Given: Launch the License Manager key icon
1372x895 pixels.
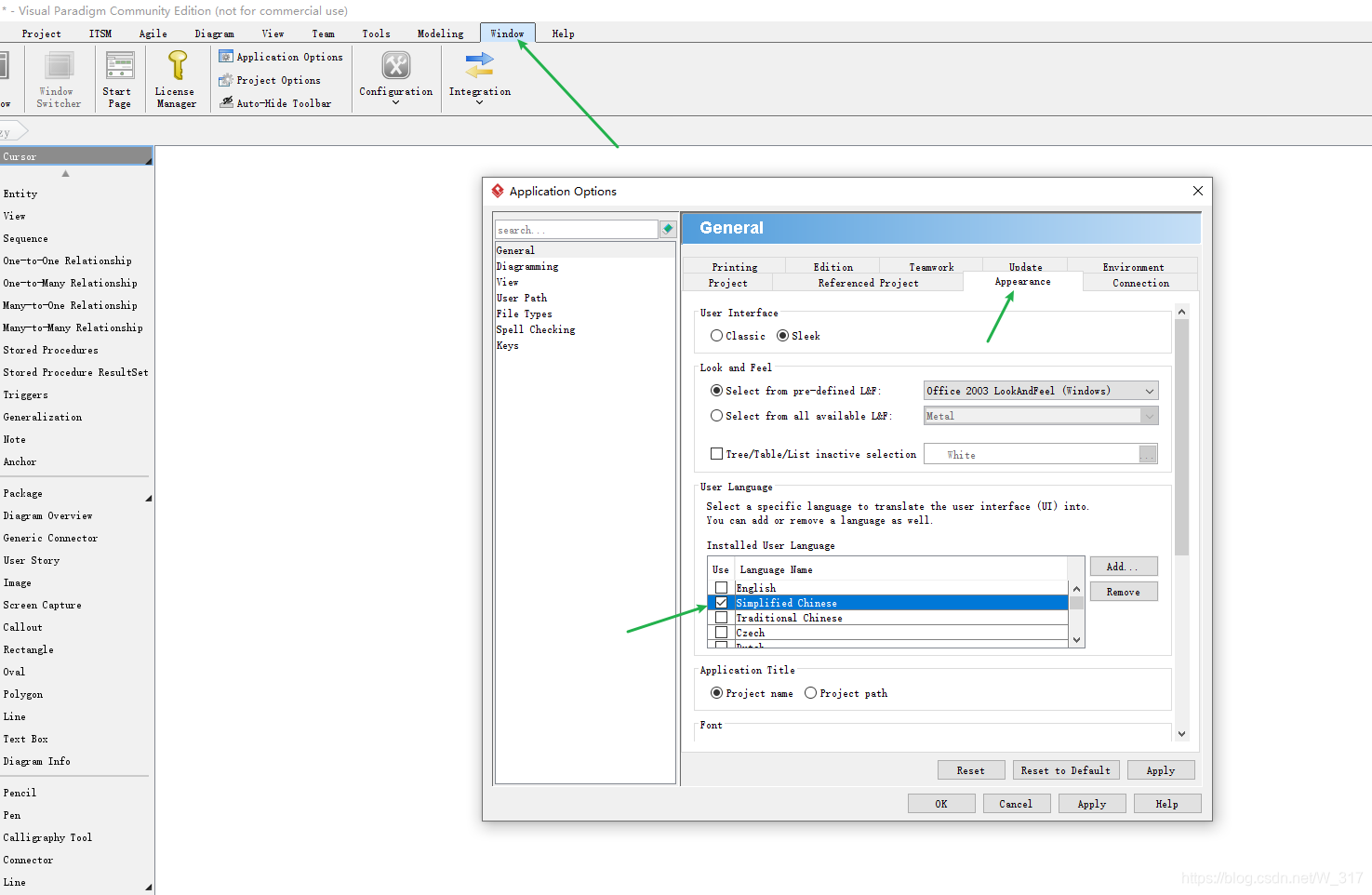Looking at the screenshot, I should pyautogui.click(x=177, y=66).
